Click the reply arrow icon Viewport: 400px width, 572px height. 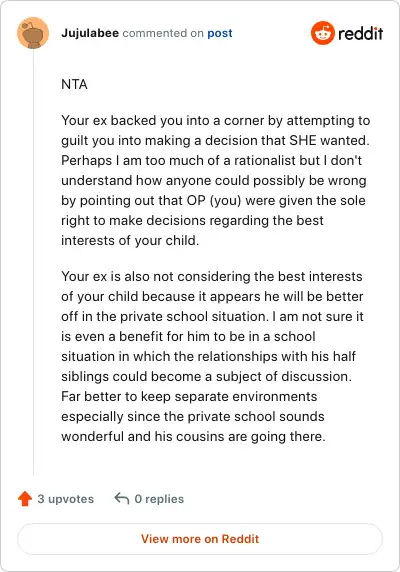tap(121, 498)
